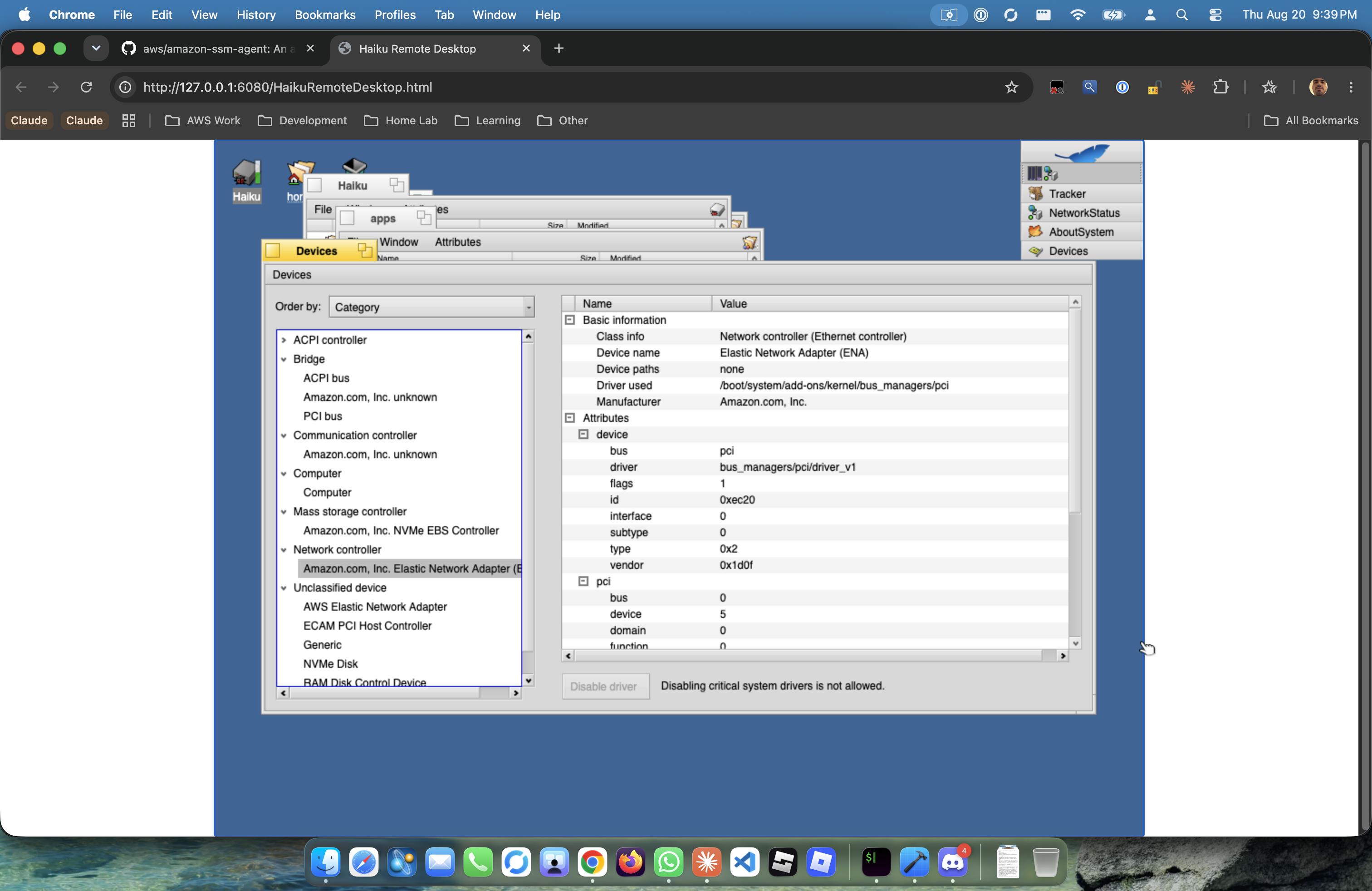
Task: Open the Devices menu in Devices window
Action: [292, 275]
